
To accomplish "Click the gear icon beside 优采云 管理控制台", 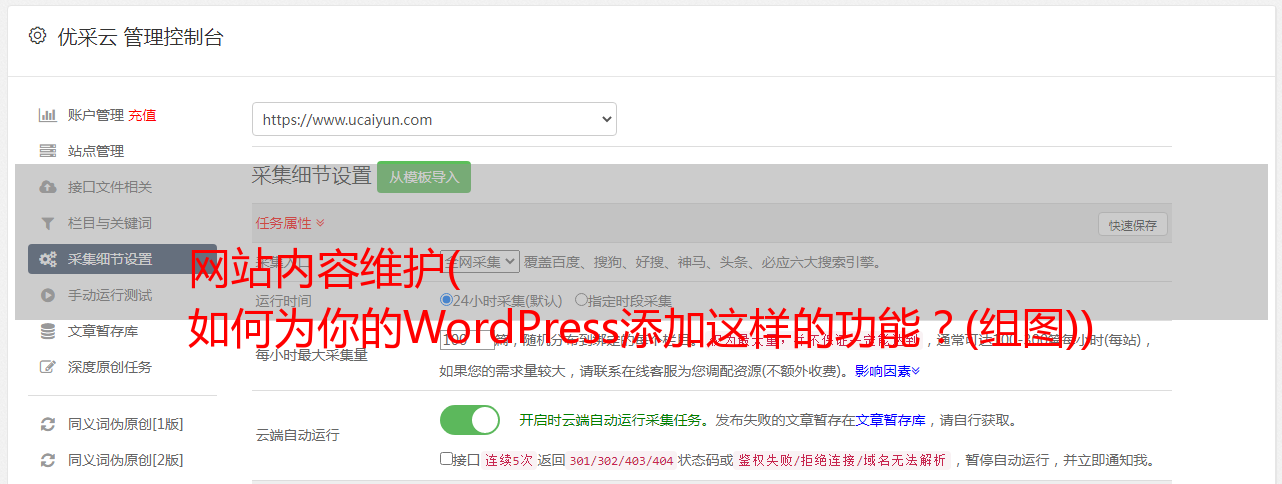I will [37, 37].
